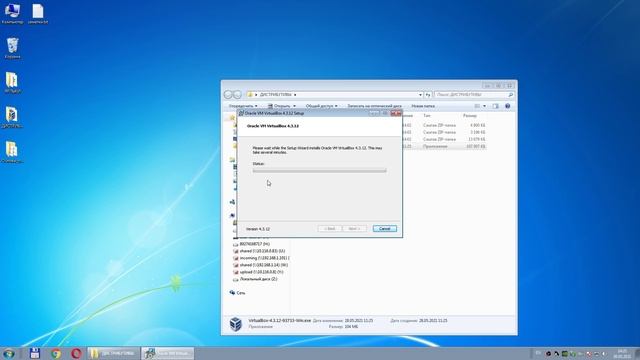Select the Приложение file row in list
The width and height of the screenshot is (640, 360).
pos(444,146)
